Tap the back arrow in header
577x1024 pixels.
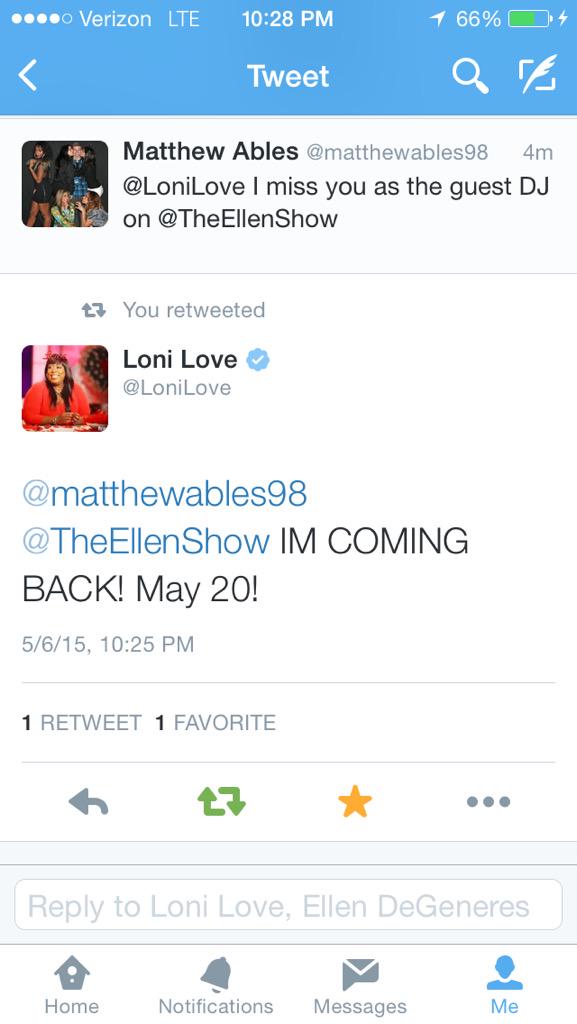click(28, 75)
